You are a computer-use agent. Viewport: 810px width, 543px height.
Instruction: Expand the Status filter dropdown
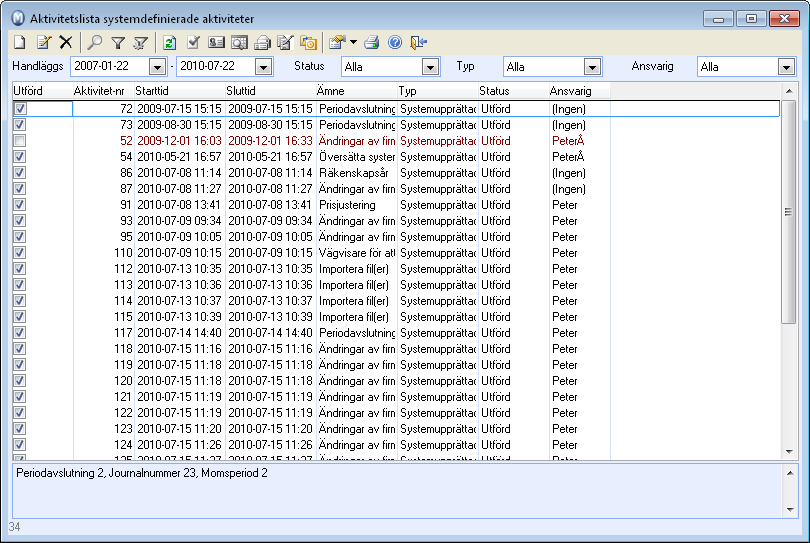tap(430, 67)
